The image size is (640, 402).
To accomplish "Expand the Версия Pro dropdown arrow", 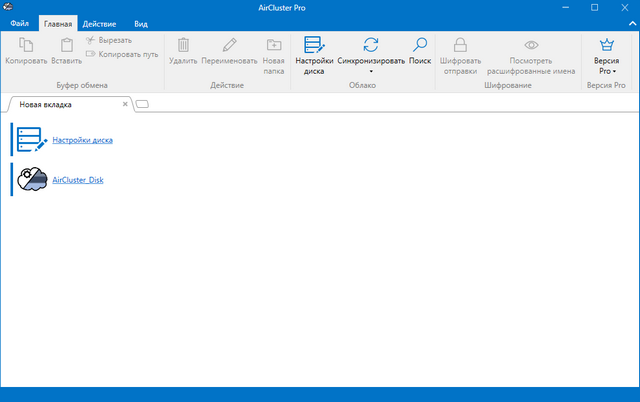I will point(614,72).
